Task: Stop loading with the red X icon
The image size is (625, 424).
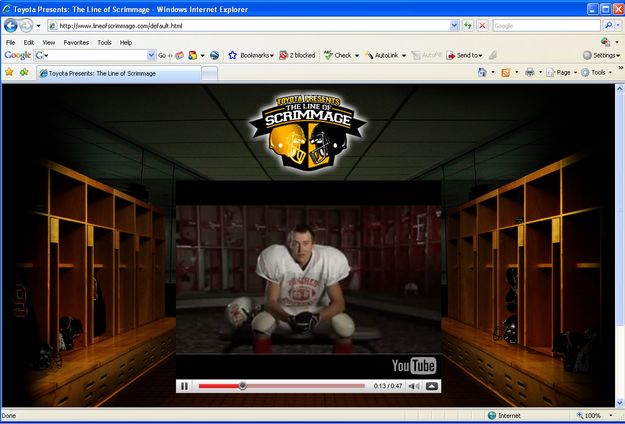Action: (482, 26)
